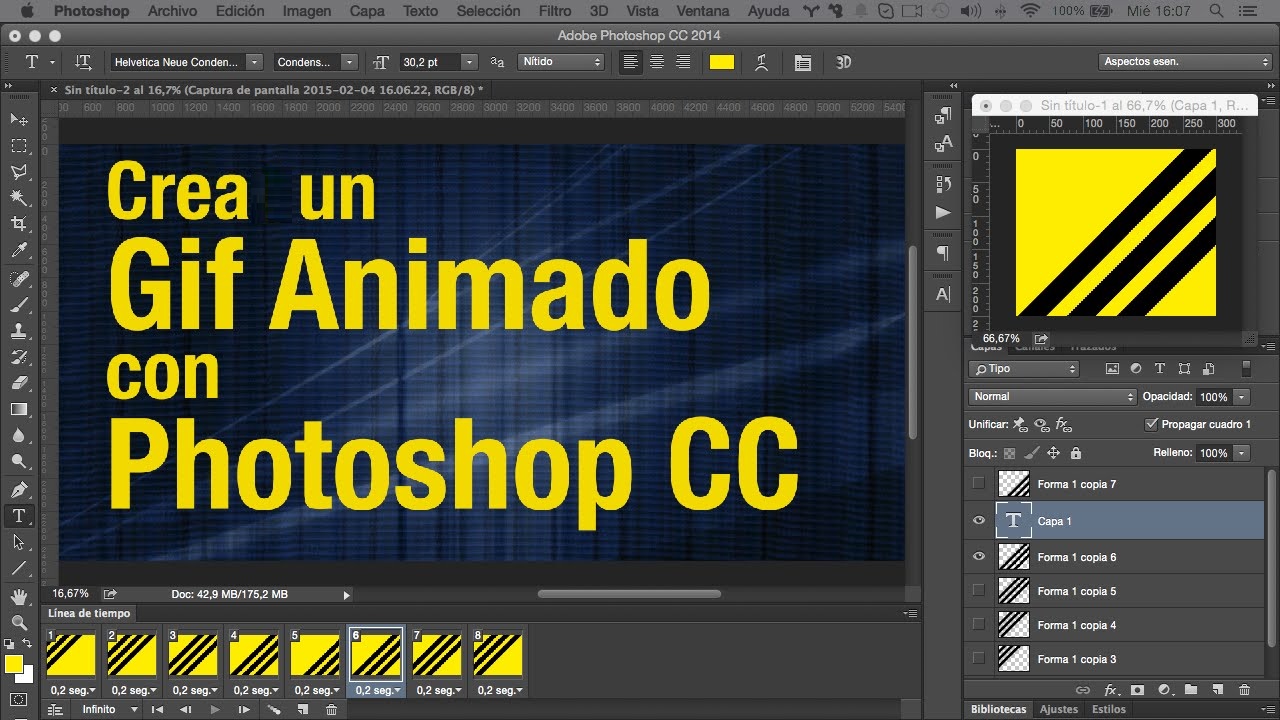The width and height of the screenshot is (1280, 720).
Task: Click lock all padlock icon
Action: click(1075, 453)
